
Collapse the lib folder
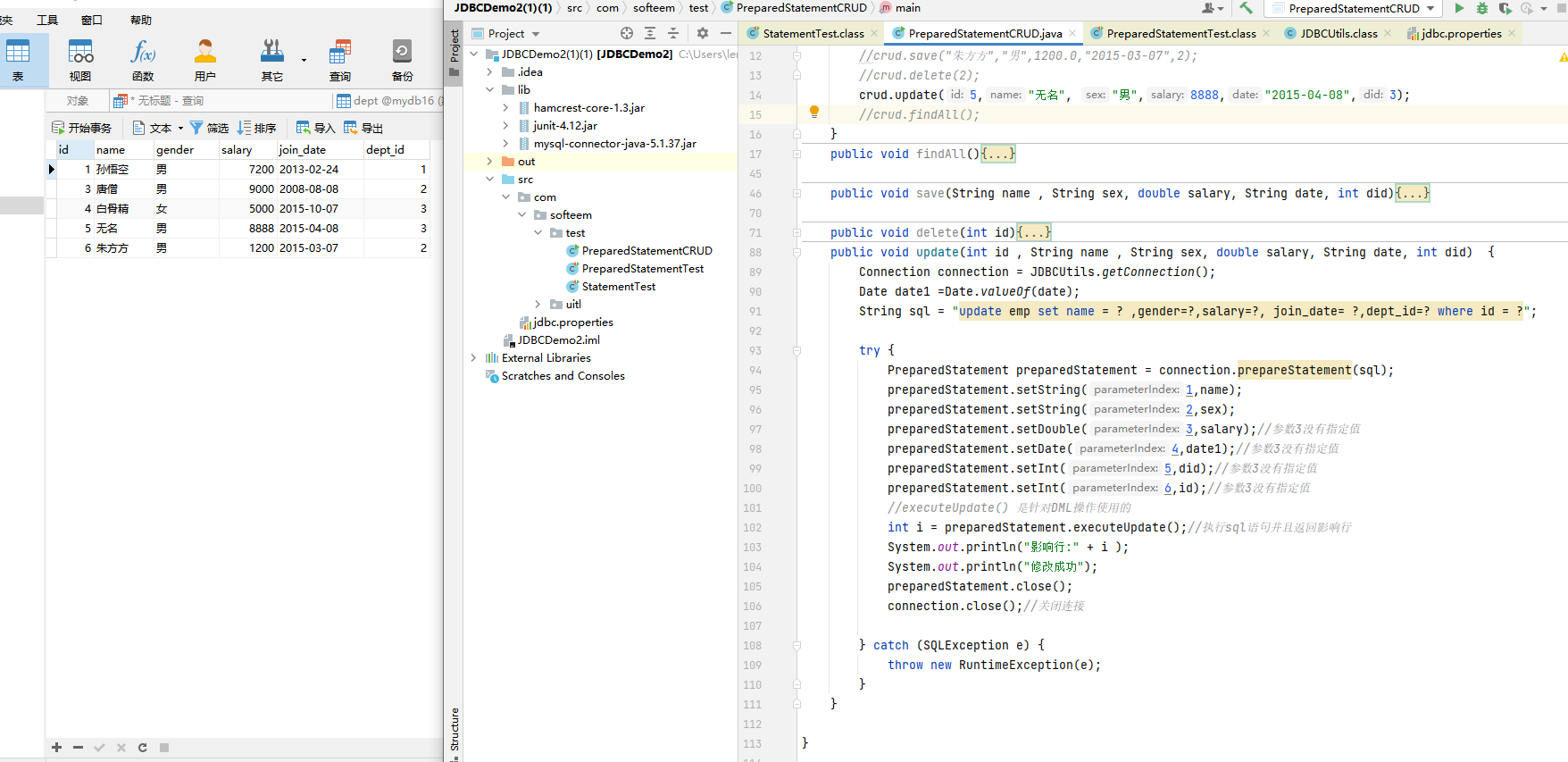489,89
